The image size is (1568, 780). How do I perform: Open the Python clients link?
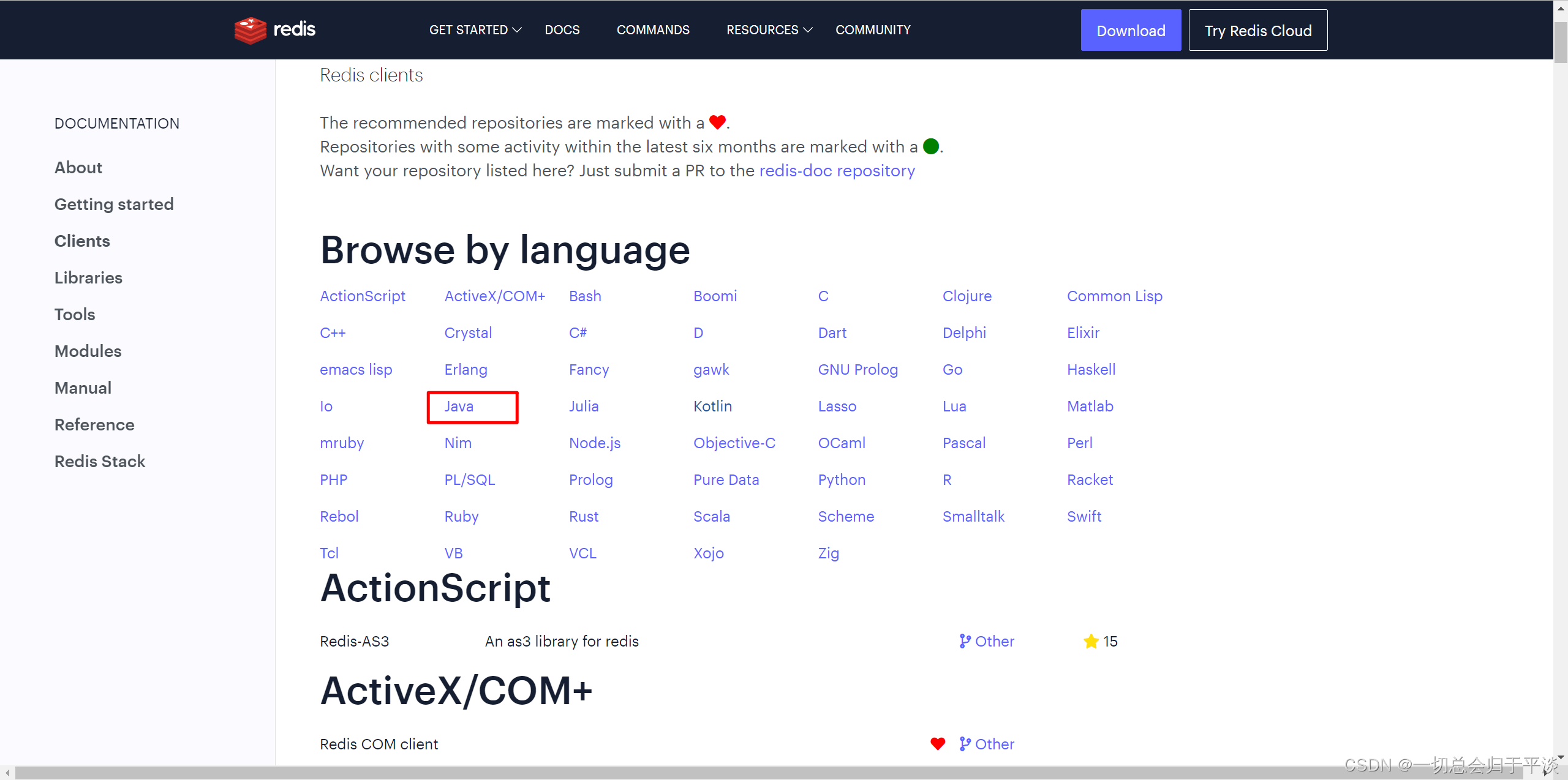pos(842,479)
